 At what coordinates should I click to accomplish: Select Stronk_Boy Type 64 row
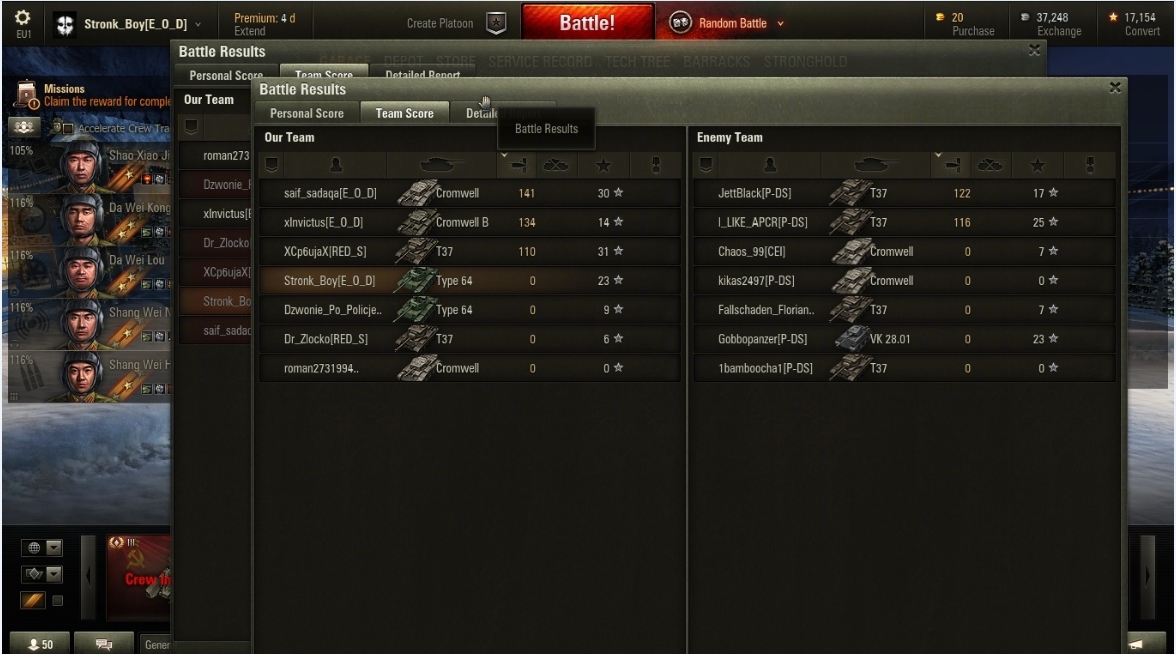click(470, 280)
